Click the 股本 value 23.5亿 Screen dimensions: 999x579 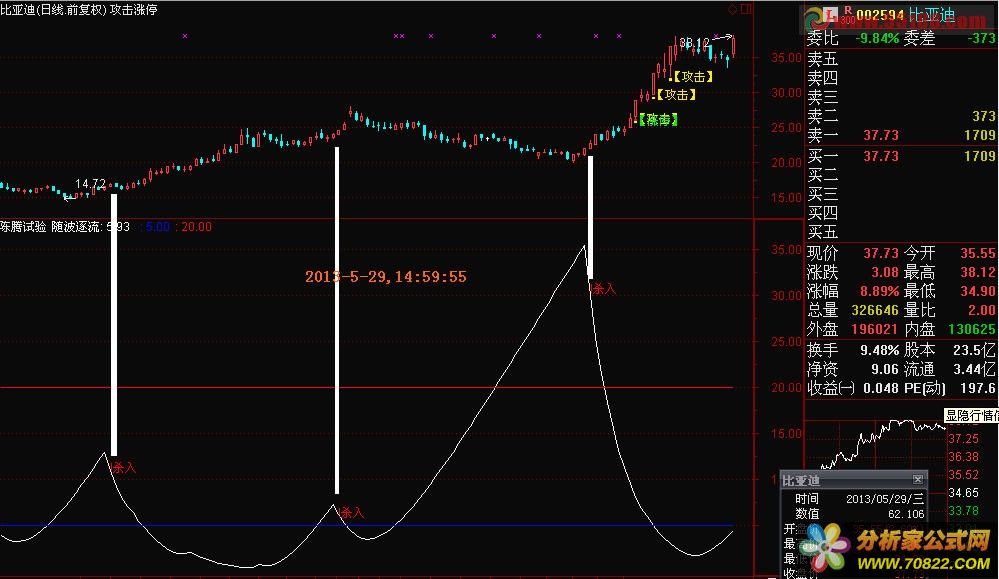pyautogui.click(x=975, y=350)
